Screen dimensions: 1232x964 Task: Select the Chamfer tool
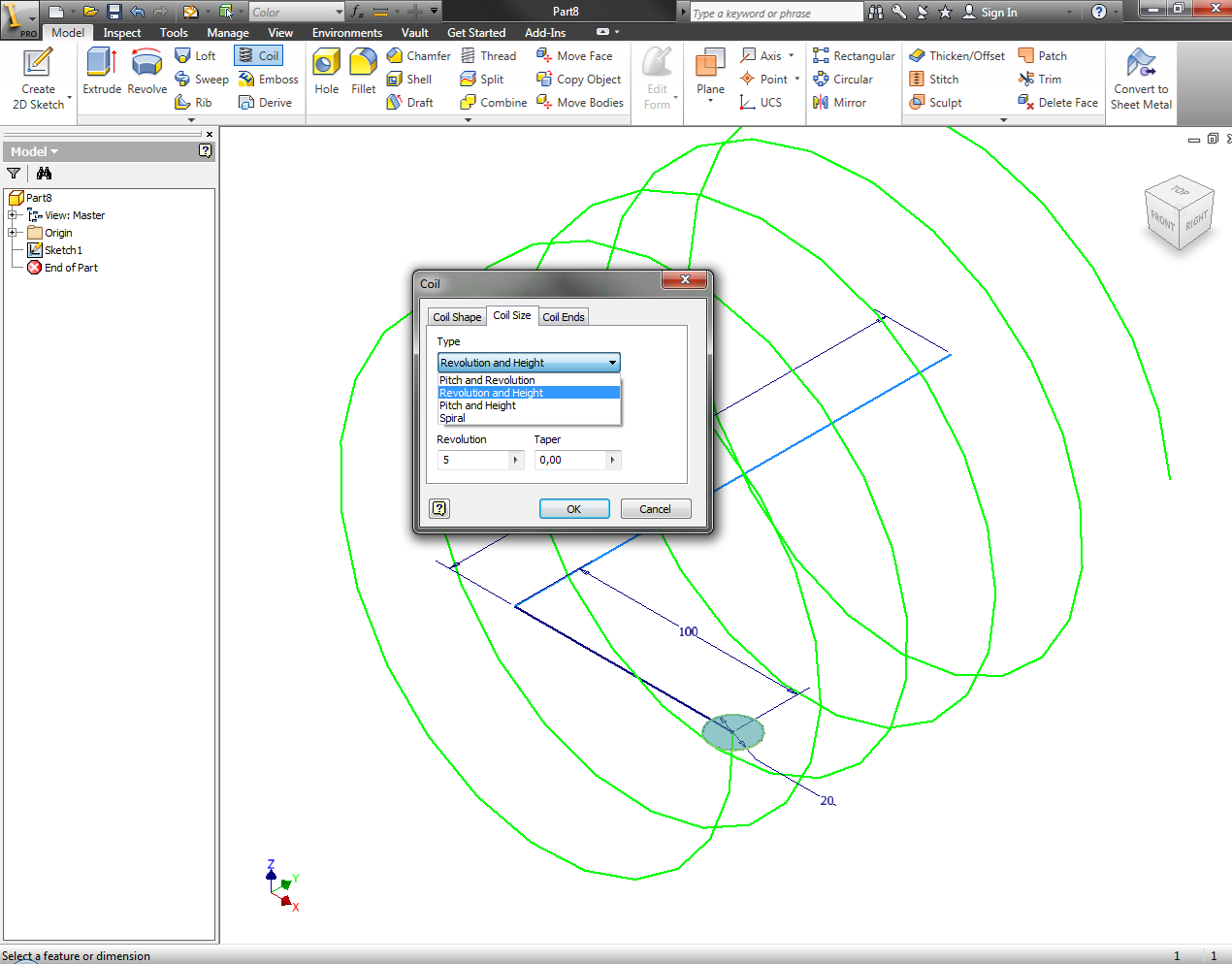point(418,56)
